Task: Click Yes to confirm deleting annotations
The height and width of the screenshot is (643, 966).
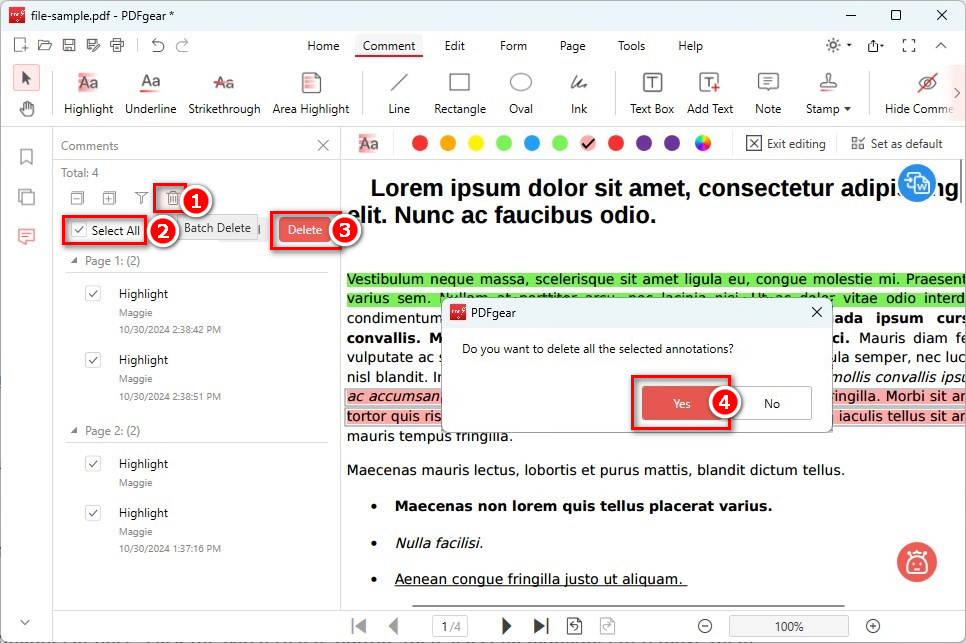Action: pos(682,403)
